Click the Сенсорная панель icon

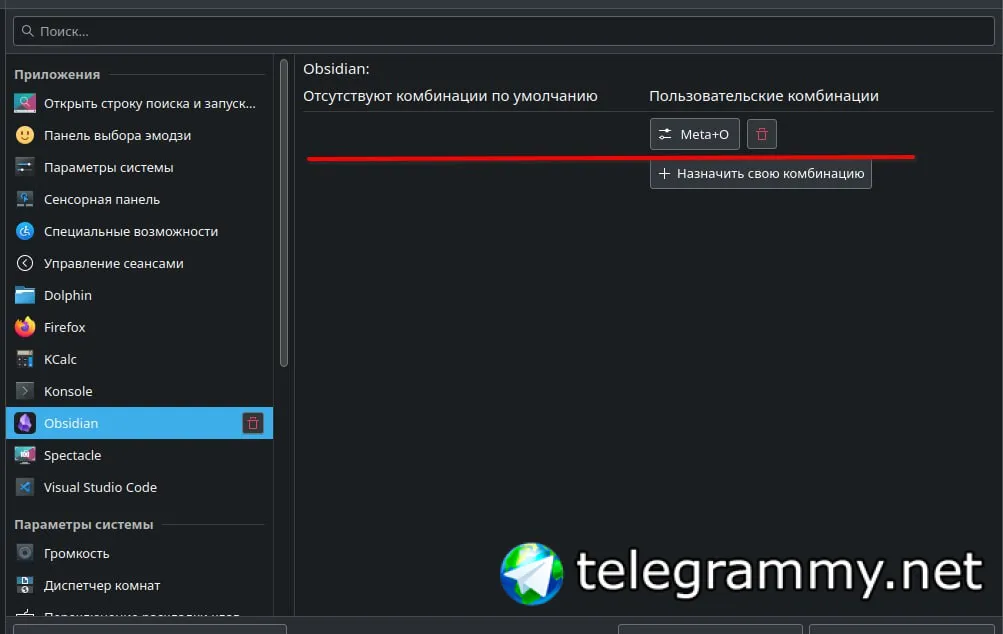[25, 199]
